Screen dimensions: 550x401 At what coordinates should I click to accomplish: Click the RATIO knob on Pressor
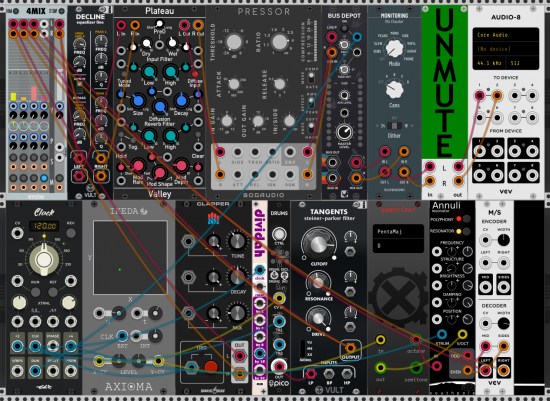279,42
